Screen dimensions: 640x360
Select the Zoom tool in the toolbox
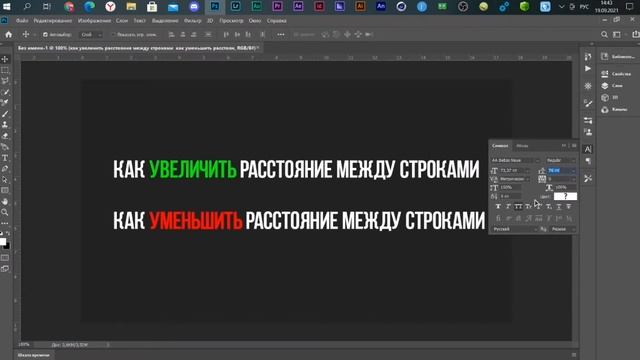tap(5, 212)
